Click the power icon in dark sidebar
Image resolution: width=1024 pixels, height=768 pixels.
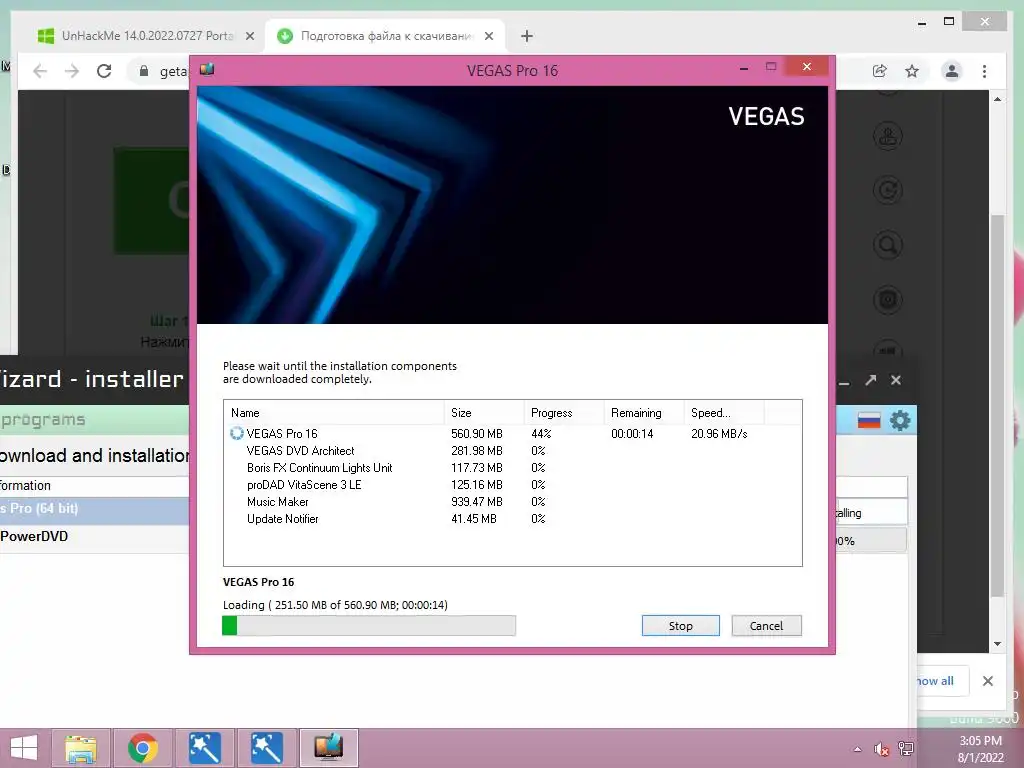pyautogui.click(x=888, y=300)
